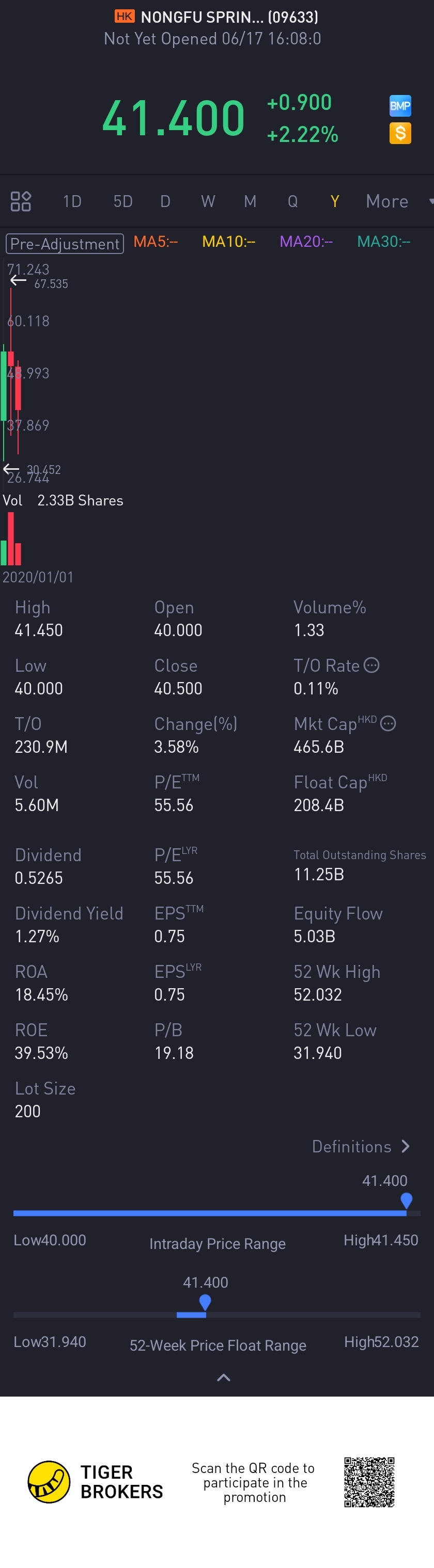Tap the blue BMP badge icon
This screenshot has height=1568, width=434.
pos(400,106)
